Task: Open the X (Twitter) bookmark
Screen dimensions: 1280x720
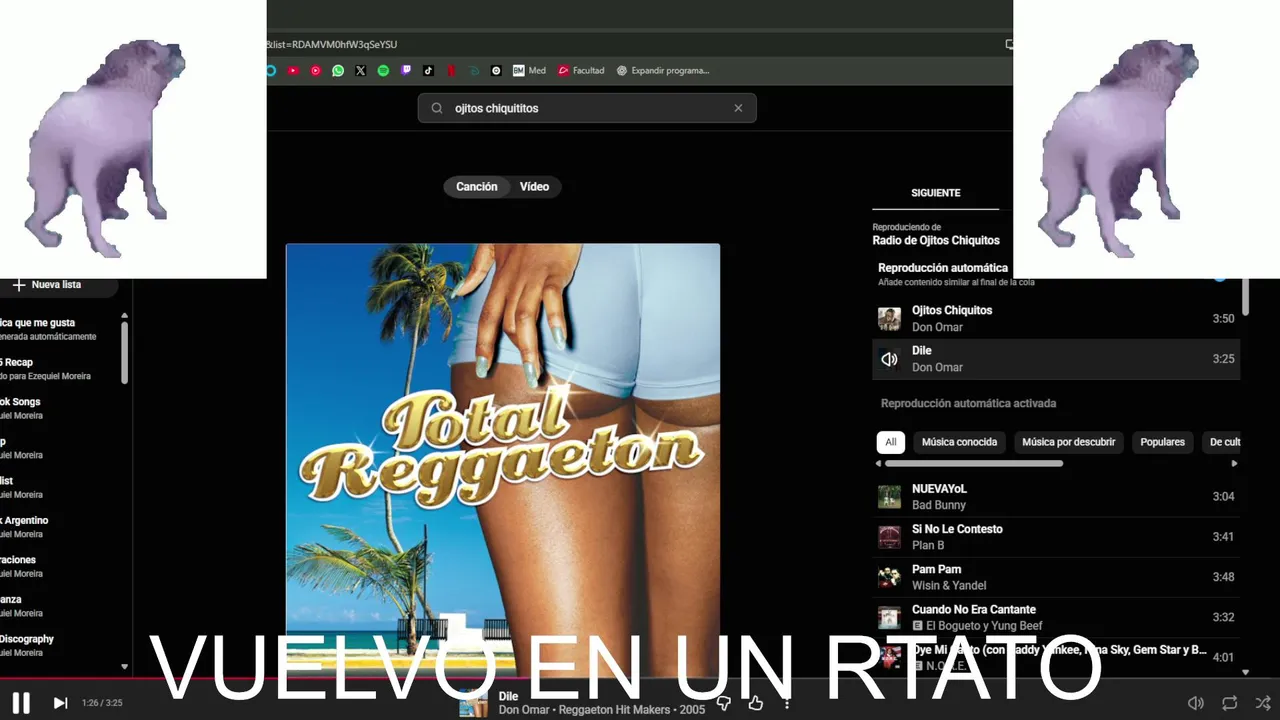Action: (361, 71)
